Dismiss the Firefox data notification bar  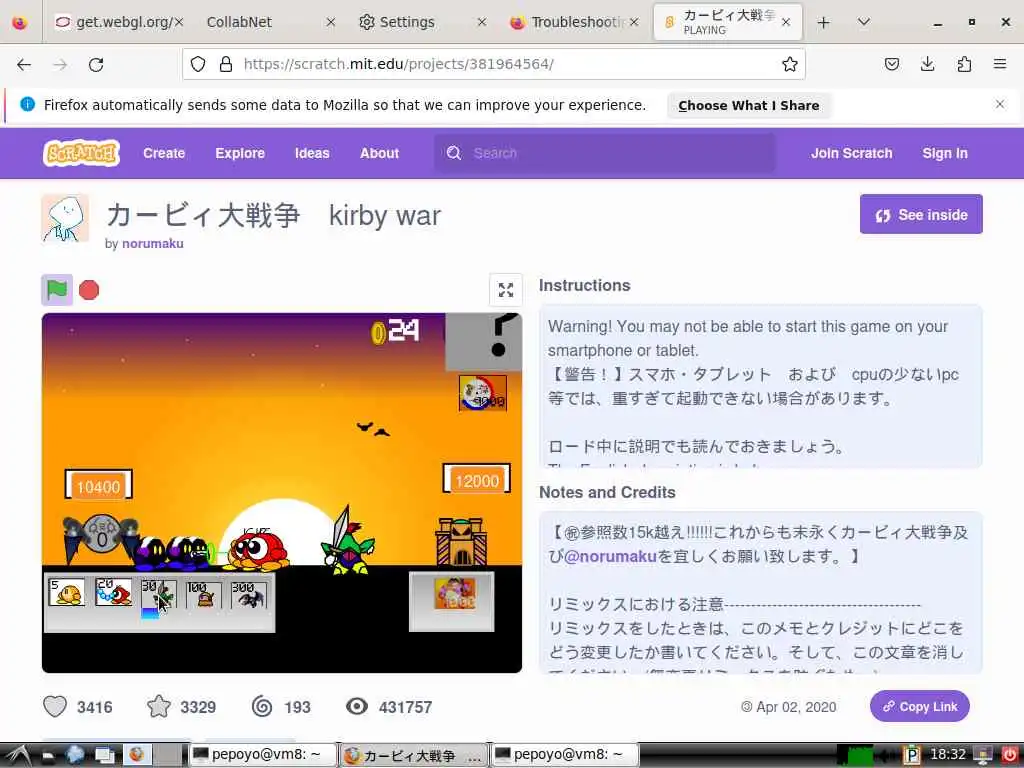point(1000,104)
